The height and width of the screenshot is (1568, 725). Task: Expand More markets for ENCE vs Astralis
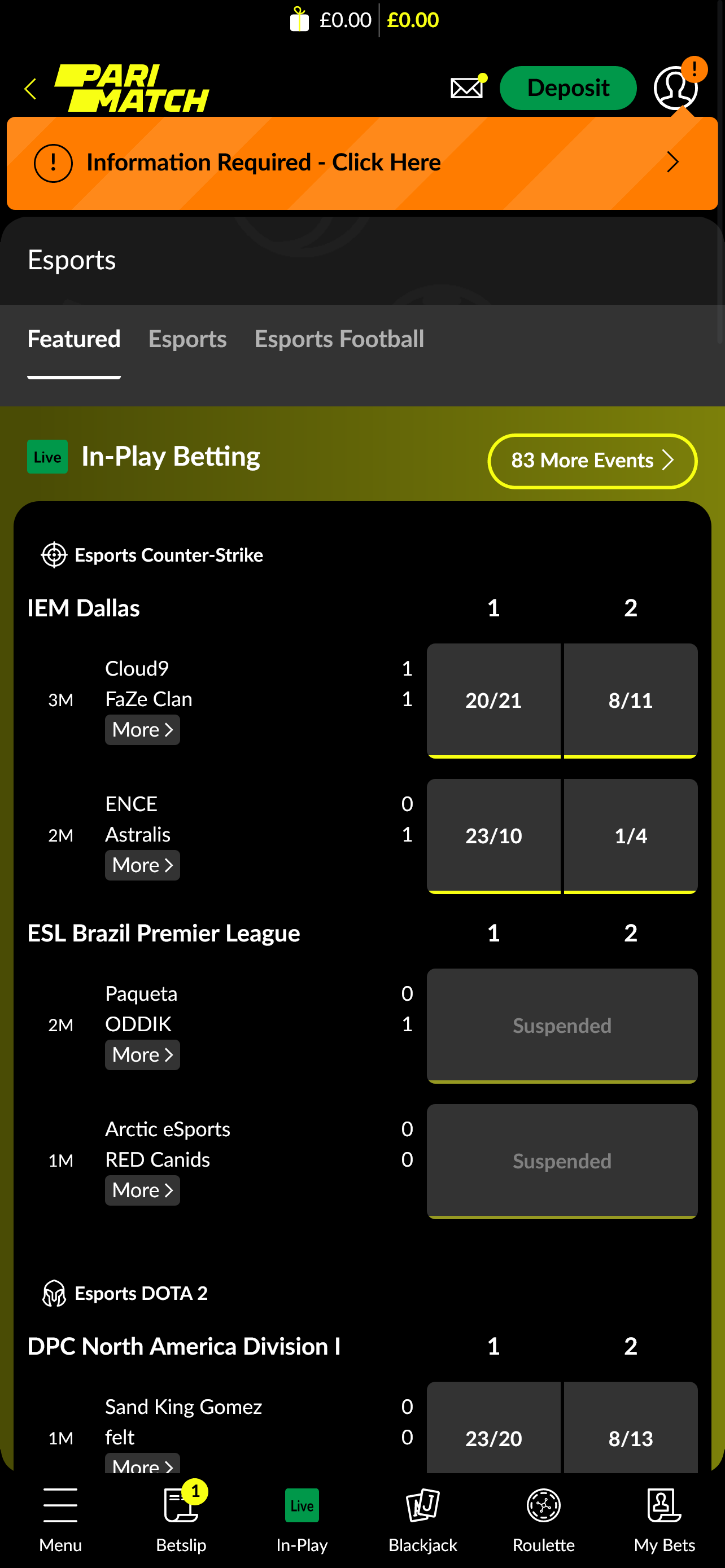tap(142, 865)
